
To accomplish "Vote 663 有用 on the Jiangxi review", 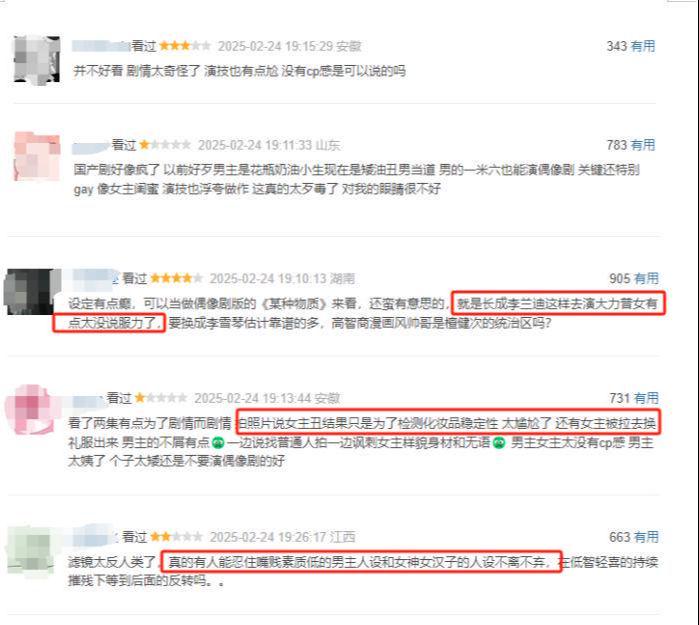I will [x=633, y=537].
